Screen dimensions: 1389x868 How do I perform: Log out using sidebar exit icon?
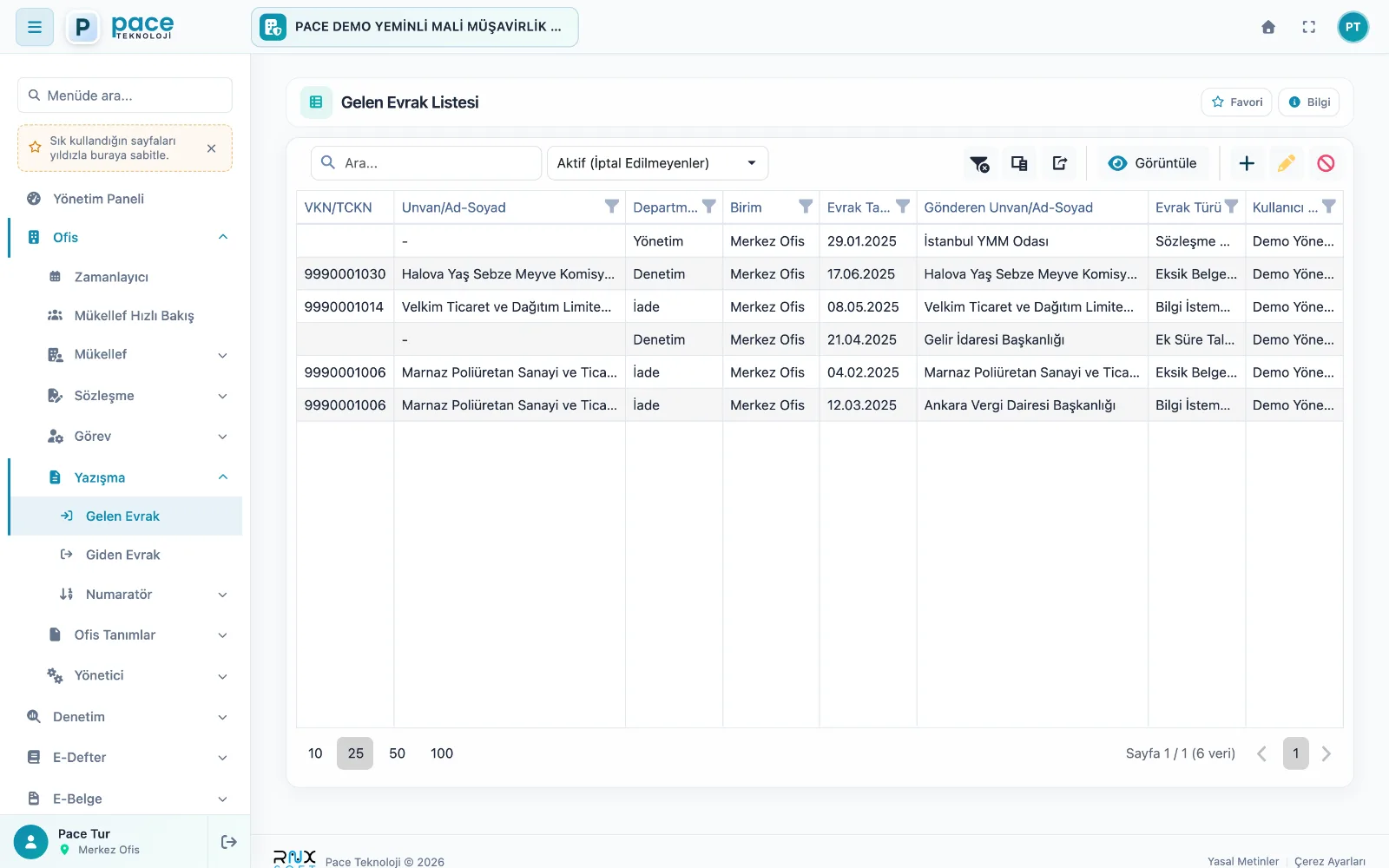click(x=229, y=842)
